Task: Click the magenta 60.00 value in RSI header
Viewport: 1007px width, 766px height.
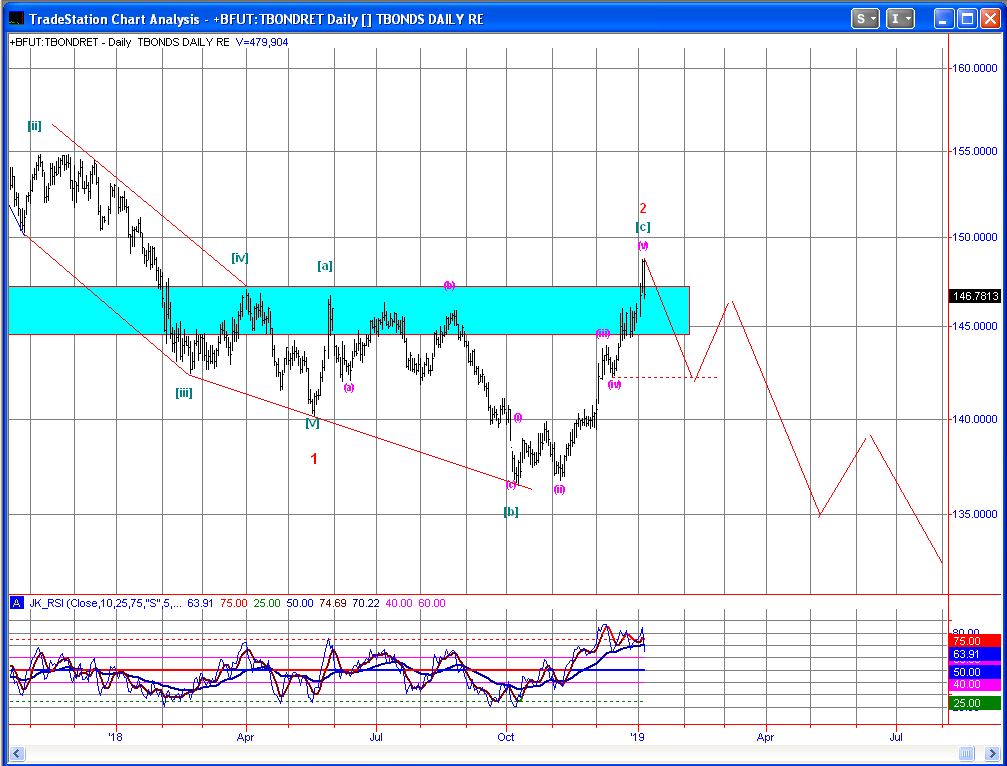Action: click(432, 603)
